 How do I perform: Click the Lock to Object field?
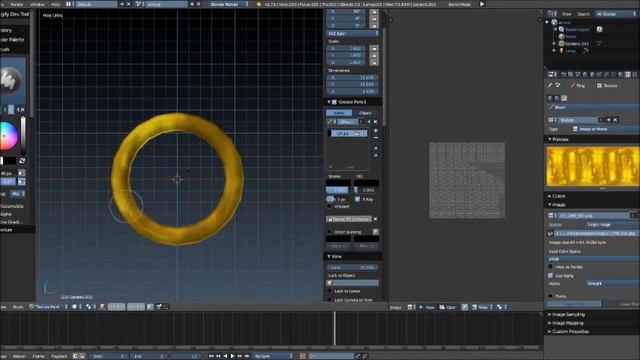[353, 283]
